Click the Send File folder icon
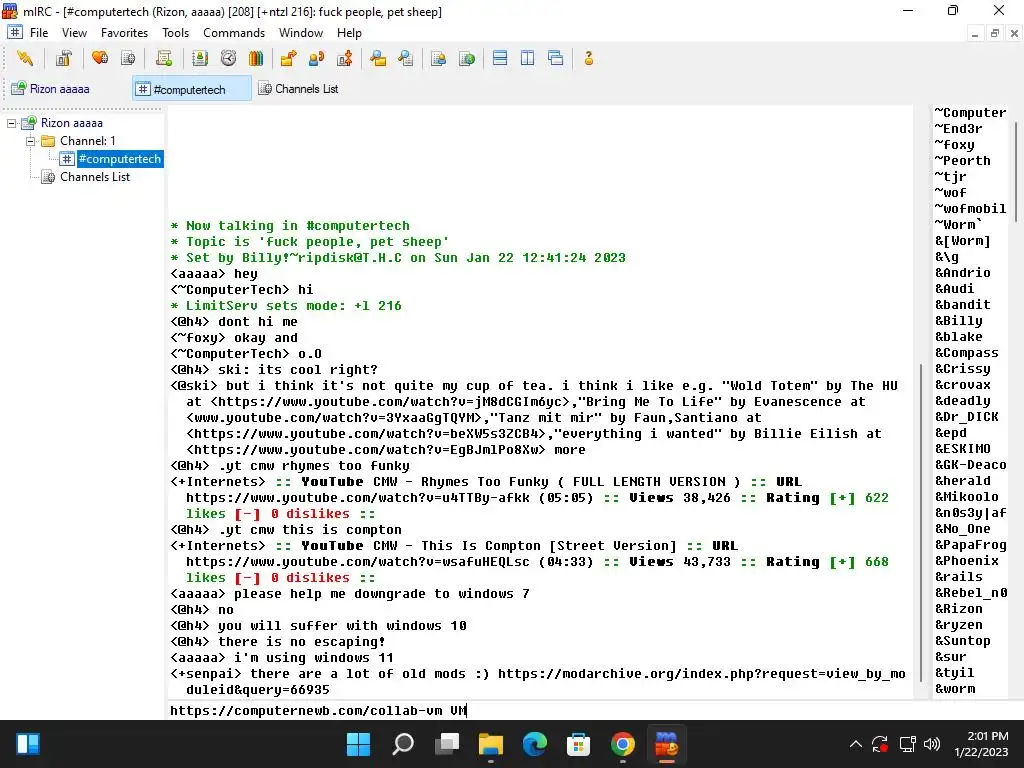Screen dimensions: 1024x768 (x=288, y=59)
